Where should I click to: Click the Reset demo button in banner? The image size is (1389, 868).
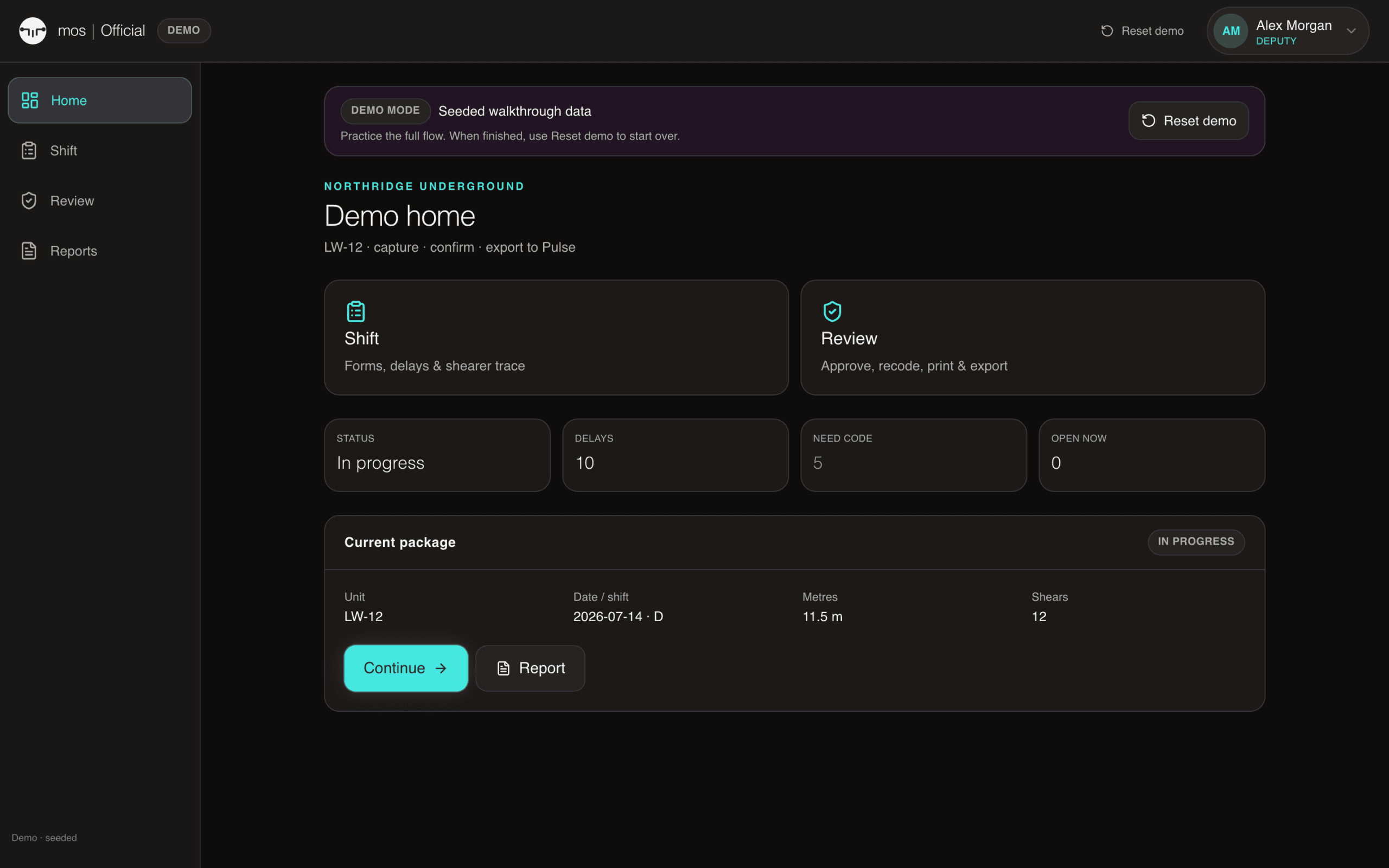coord(1189,120)
